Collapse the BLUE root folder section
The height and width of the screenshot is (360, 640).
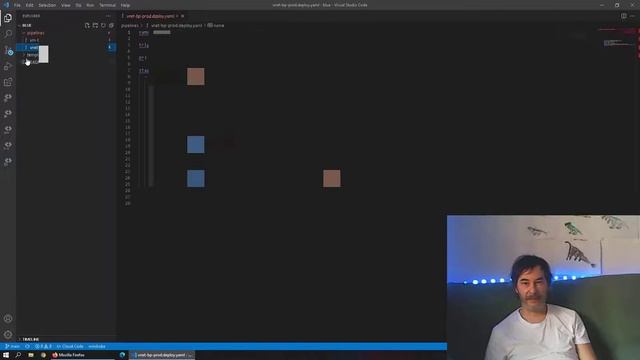27,25
